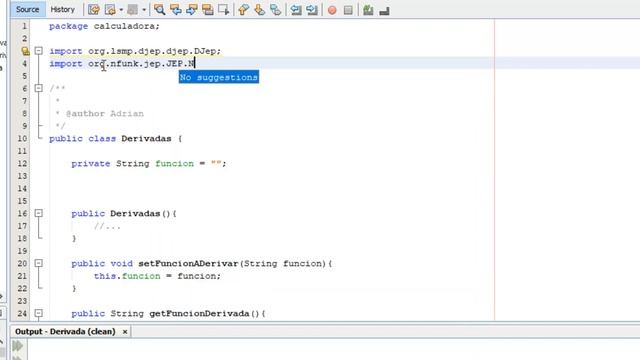Switch to the Source view tab
The width and height of the screenshot is (640, 360).
pyautogui.click(x=27, y=9)
